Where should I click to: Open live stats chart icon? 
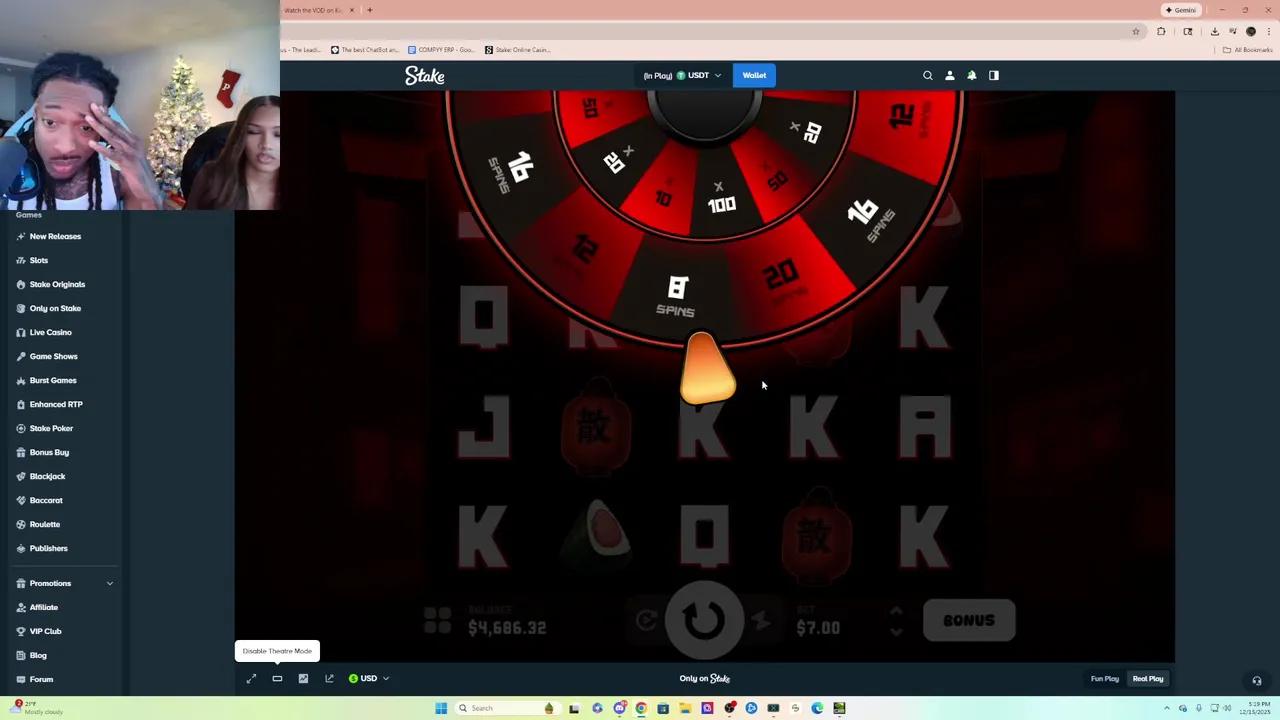pos(303,679)
